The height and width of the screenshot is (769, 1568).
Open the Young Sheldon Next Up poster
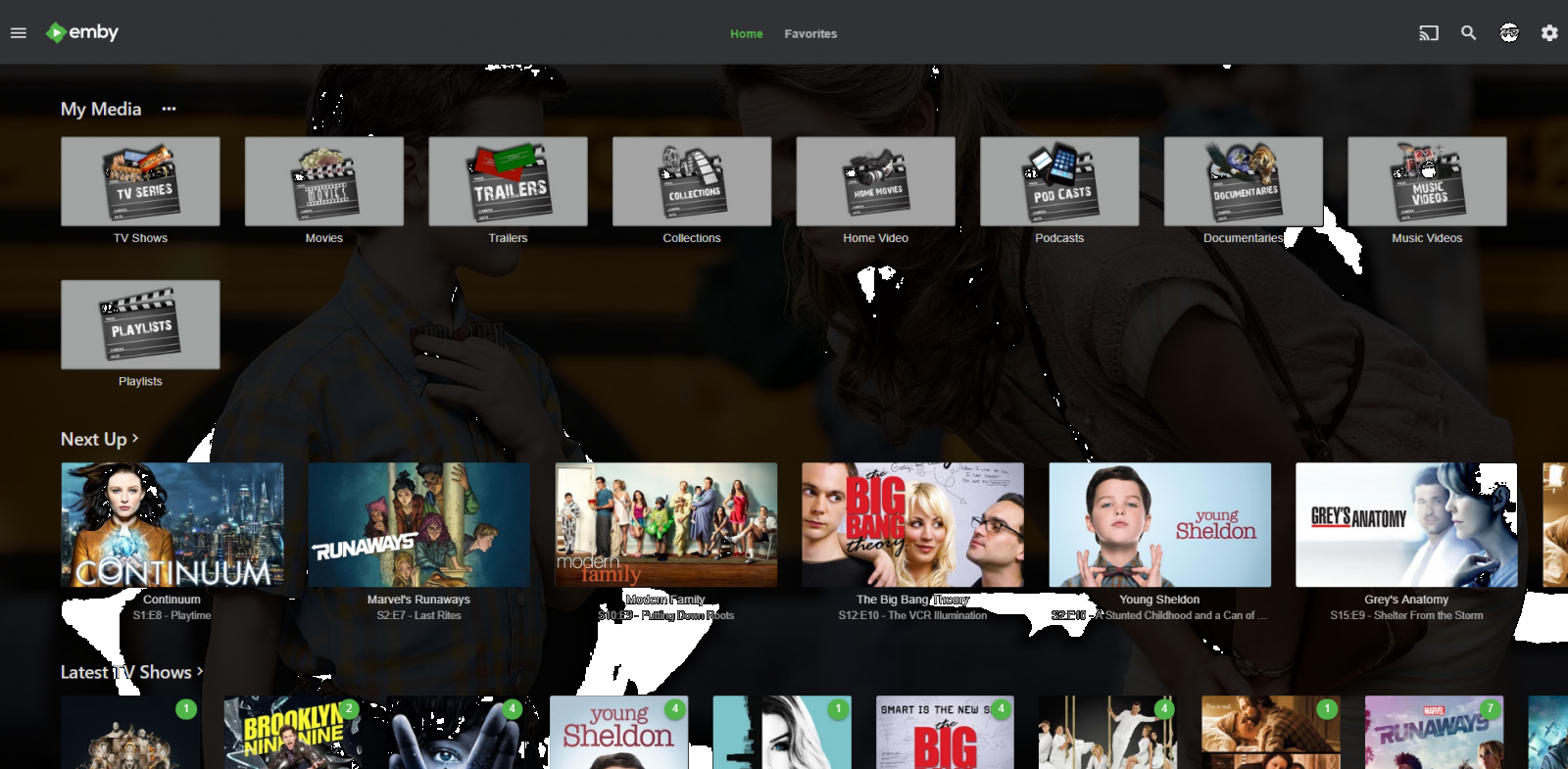pos(1159,525)
